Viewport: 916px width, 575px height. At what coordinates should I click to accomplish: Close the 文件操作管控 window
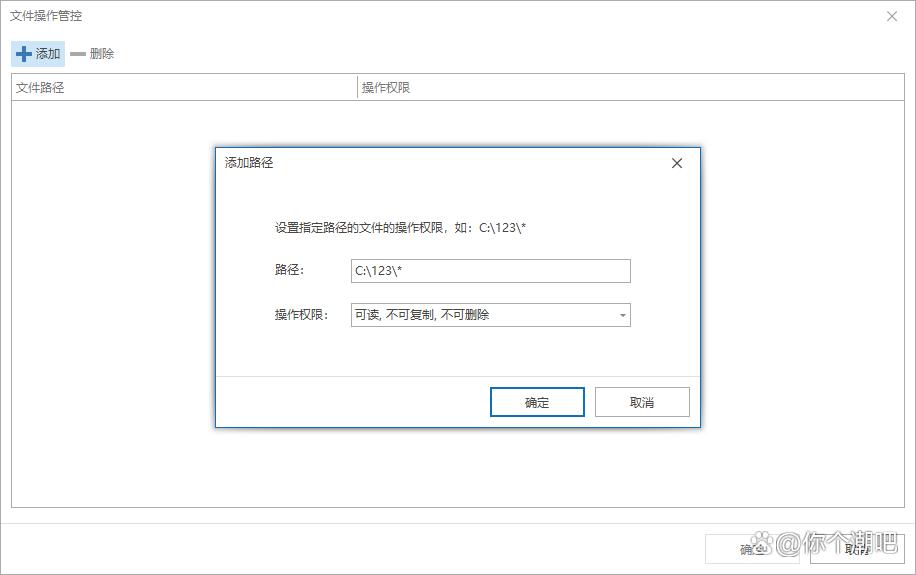[891, 16]
